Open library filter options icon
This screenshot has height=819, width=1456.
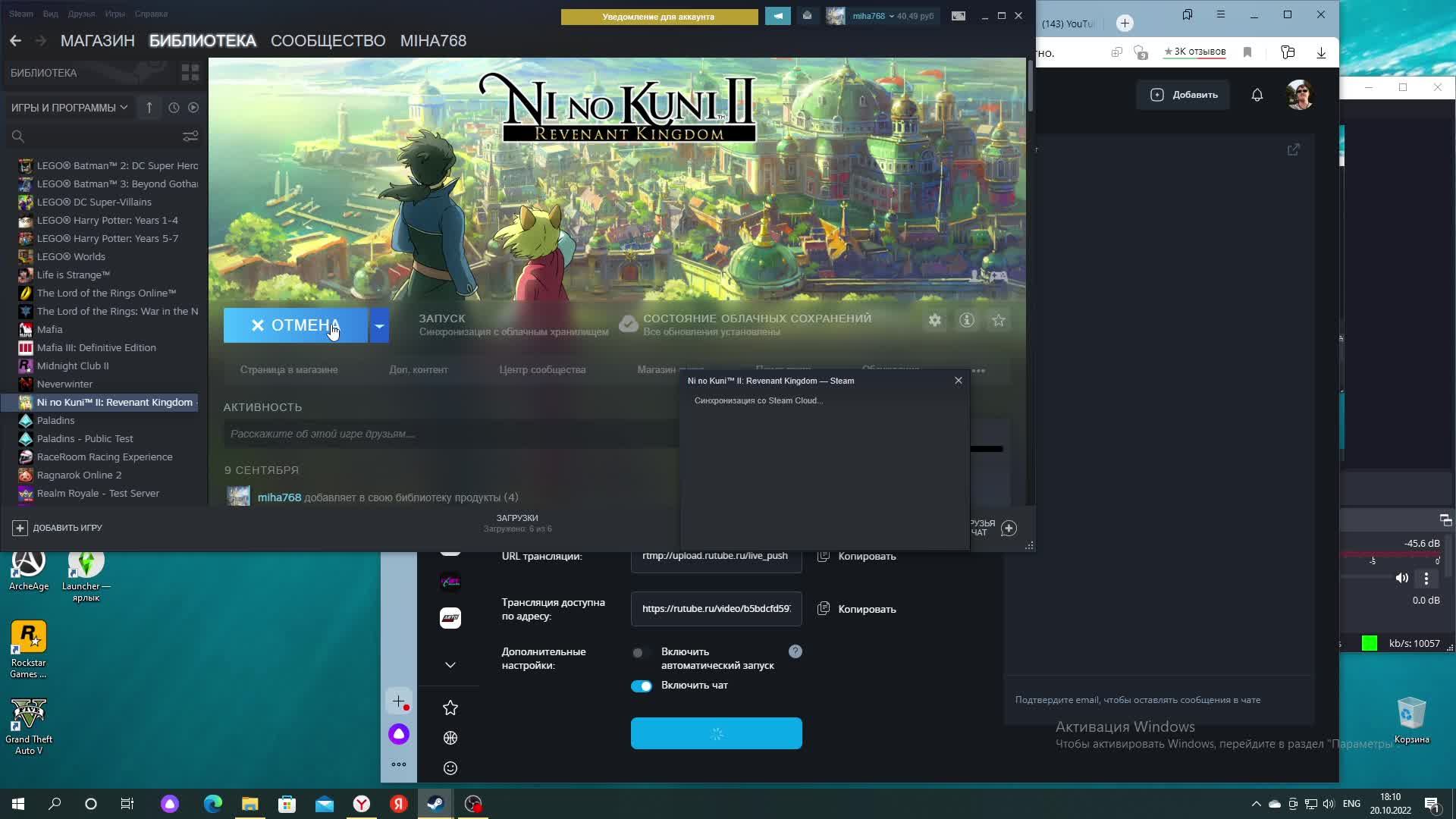(190, 136)
